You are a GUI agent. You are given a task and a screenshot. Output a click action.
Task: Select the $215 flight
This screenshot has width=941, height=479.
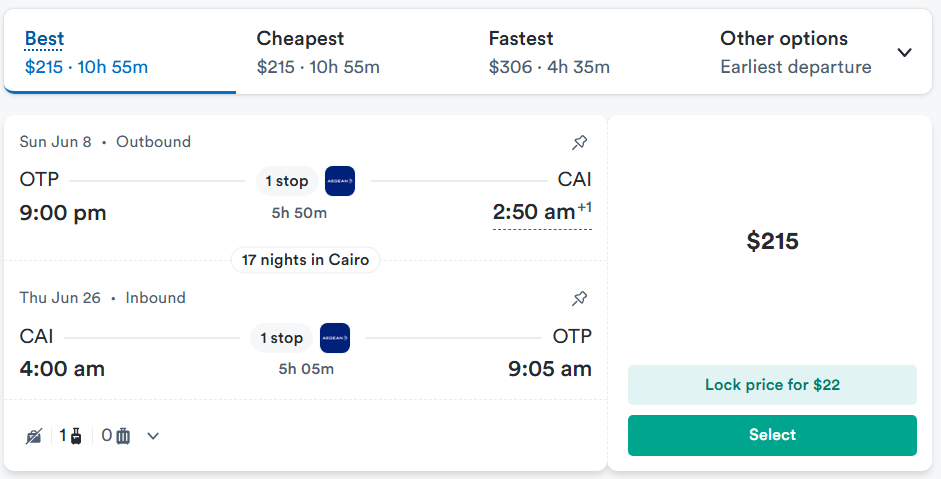[772, 435]
